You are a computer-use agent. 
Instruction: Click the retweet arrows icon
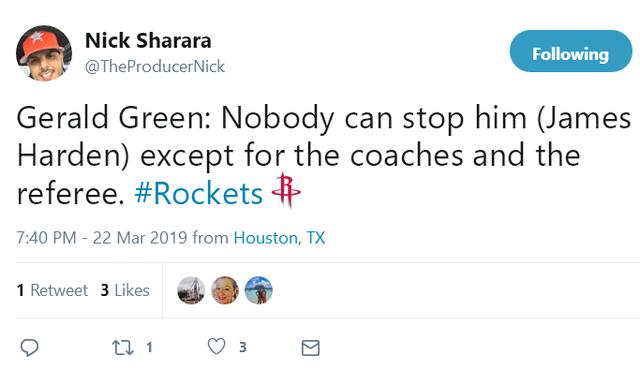[x=123, y=348]
